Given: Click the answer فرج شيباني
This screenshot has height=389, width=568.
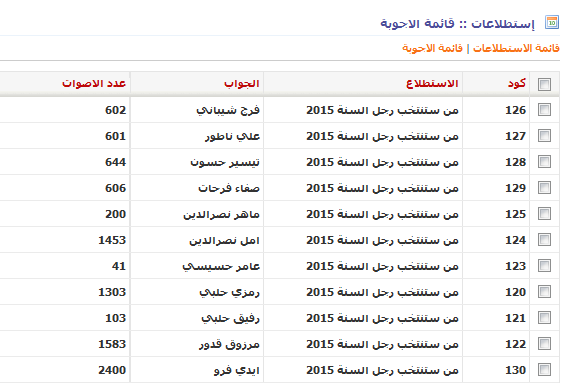Looking at the screenshot, I should point(228,110).
